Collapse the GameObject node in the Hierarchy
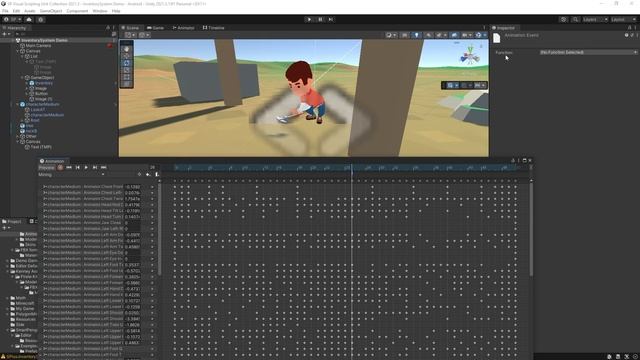The image size is (640, 360). [x=22, y=78]
